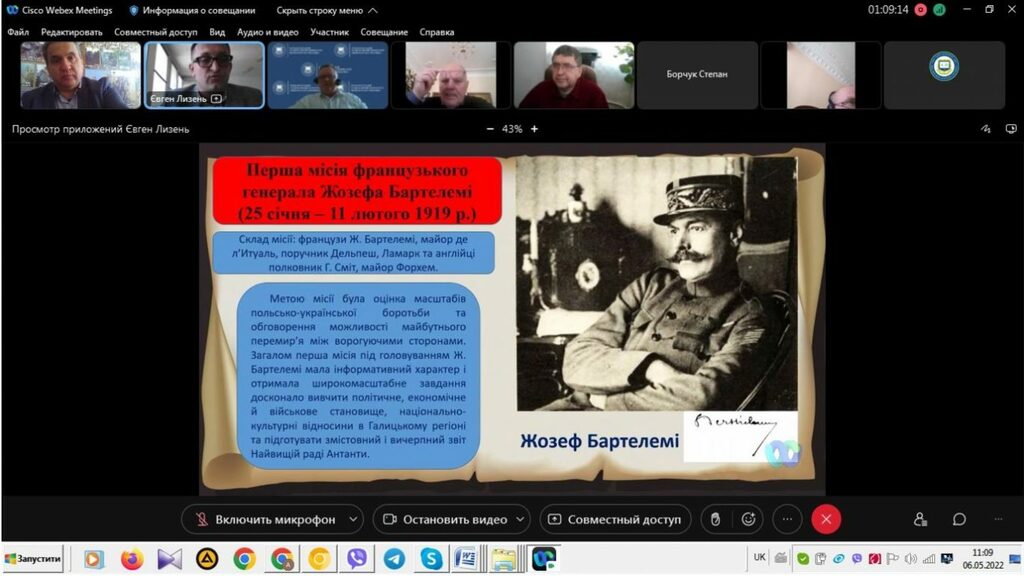Screen dimensions: 1024x576
Task: Click the Совместный доступ share button
Action: point(614,519)
